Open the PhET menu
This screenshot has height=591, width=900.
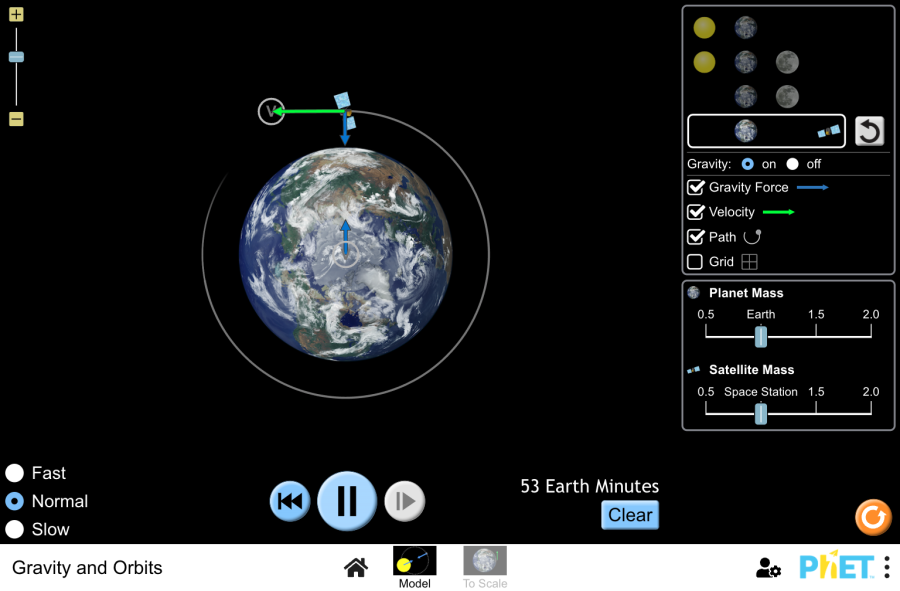coord(886,568)
